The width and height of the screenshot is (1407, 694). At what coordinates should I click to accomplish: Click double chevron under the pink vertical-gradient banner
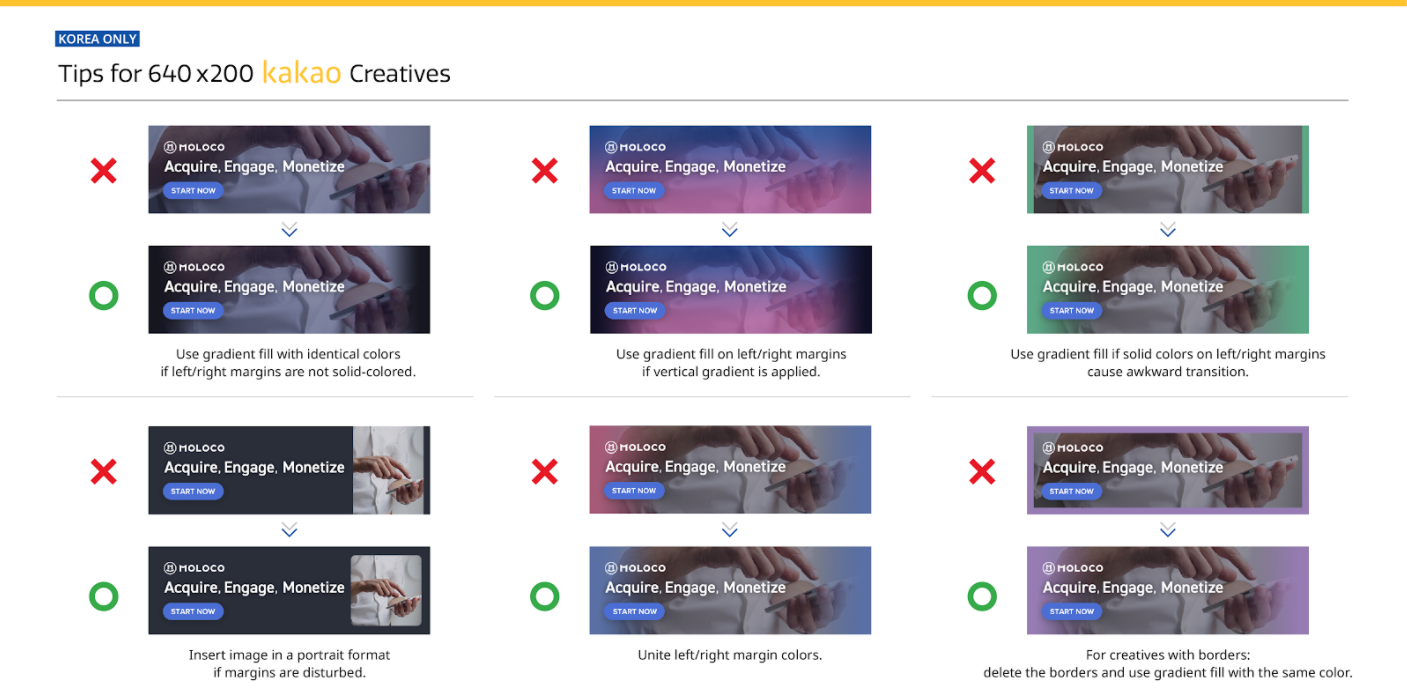click(729, 230)
